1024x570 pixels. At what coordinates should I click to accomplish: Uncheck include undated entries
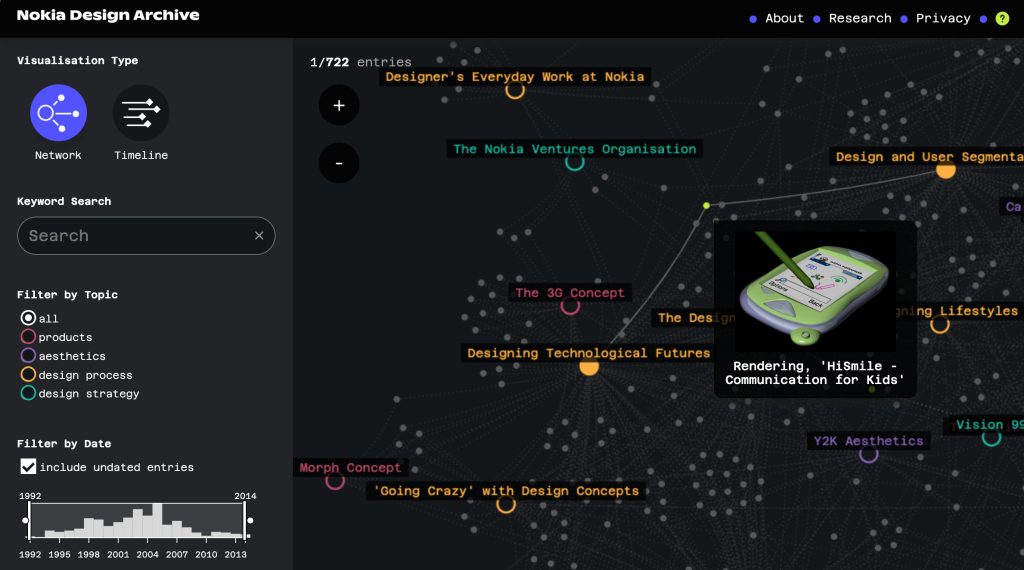(28, 467)
